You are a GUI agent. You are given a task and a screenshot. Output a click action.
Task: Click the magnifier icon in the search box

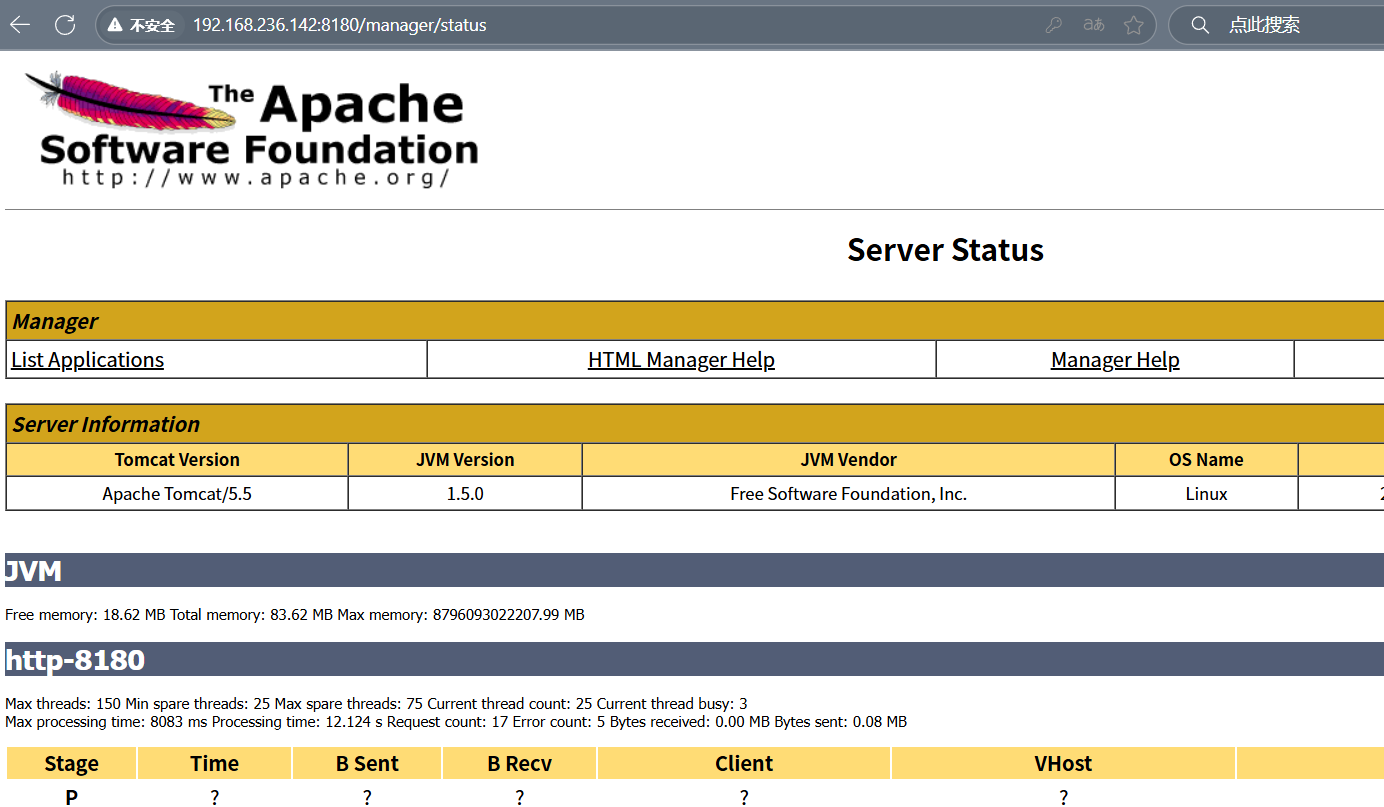[1201, 25]
